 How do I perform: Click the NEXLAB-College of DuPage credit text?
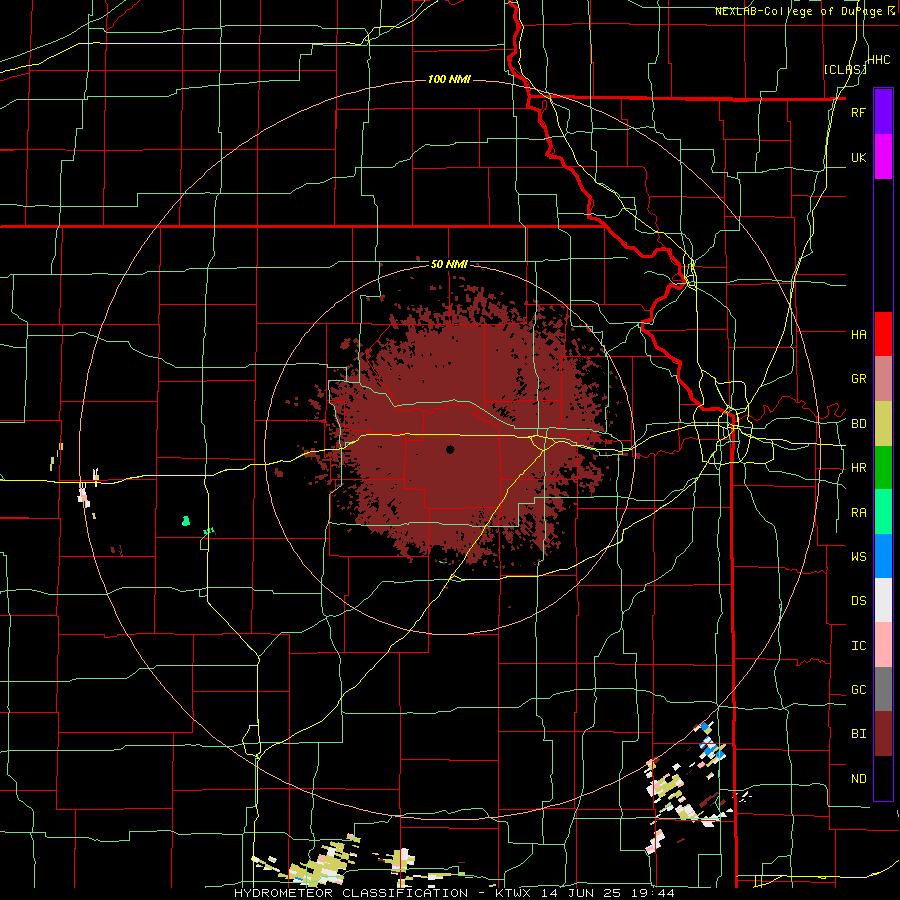[x=799, y=11]
